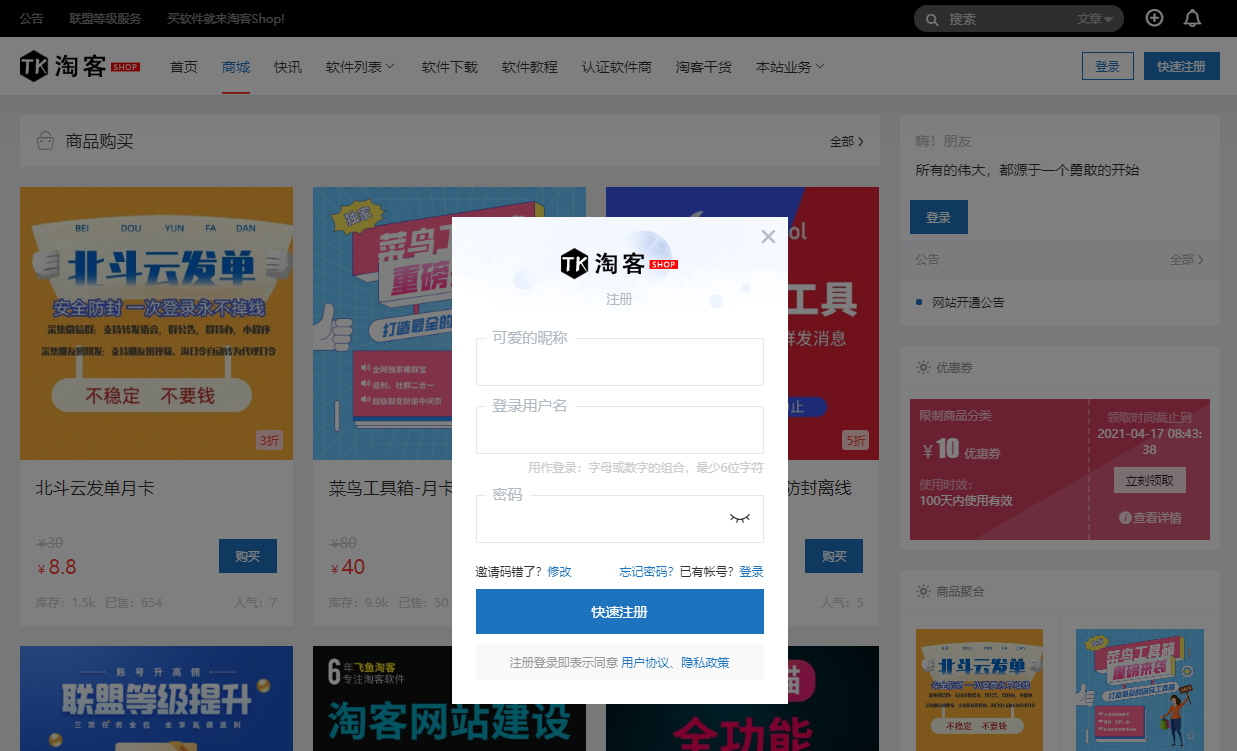
Task: Open the 快讯 nav item
Action: click(x=288, y=67)
